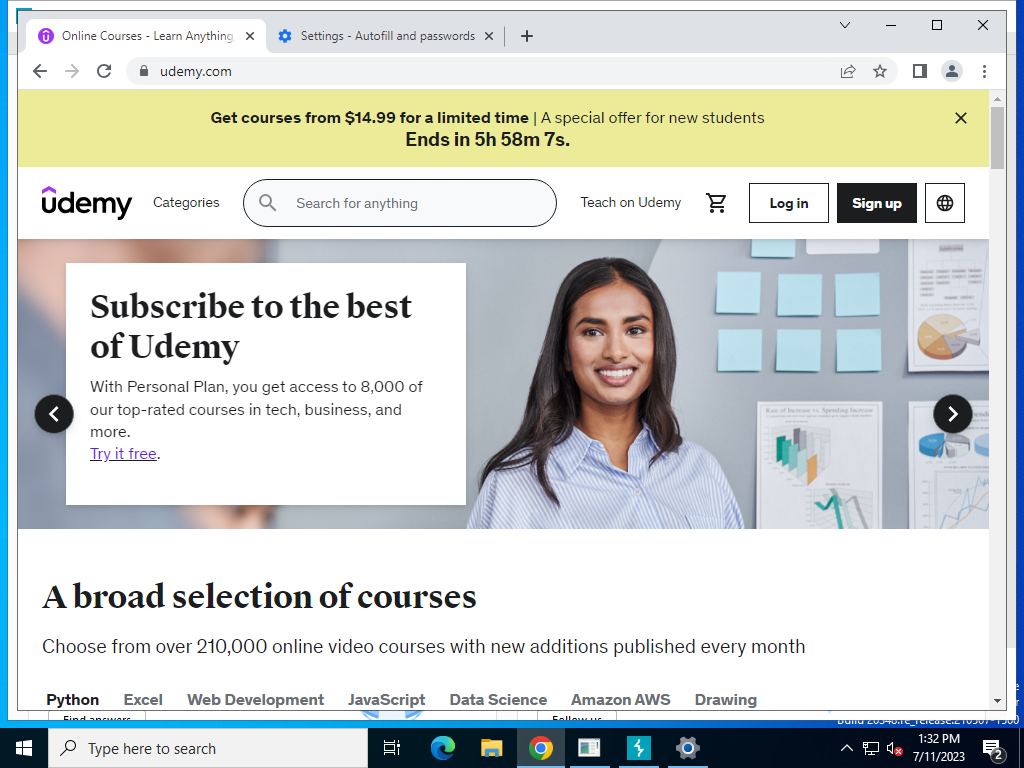1024x768 pixels.
Task: Choose language via the globe icon
Action: click(944, 203)
